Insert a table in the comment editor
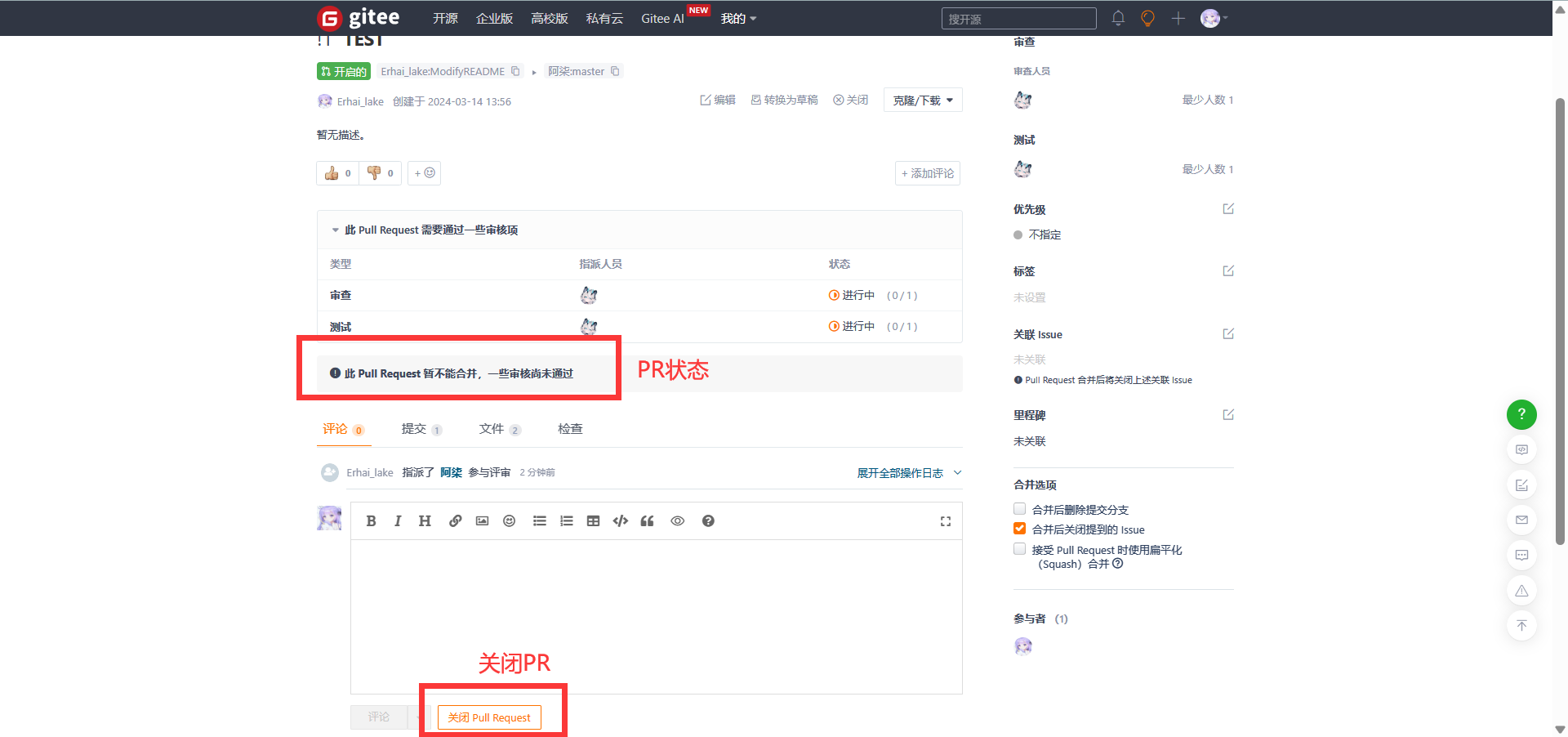Viewport: 1568px width, 737px height. point(593,521)
